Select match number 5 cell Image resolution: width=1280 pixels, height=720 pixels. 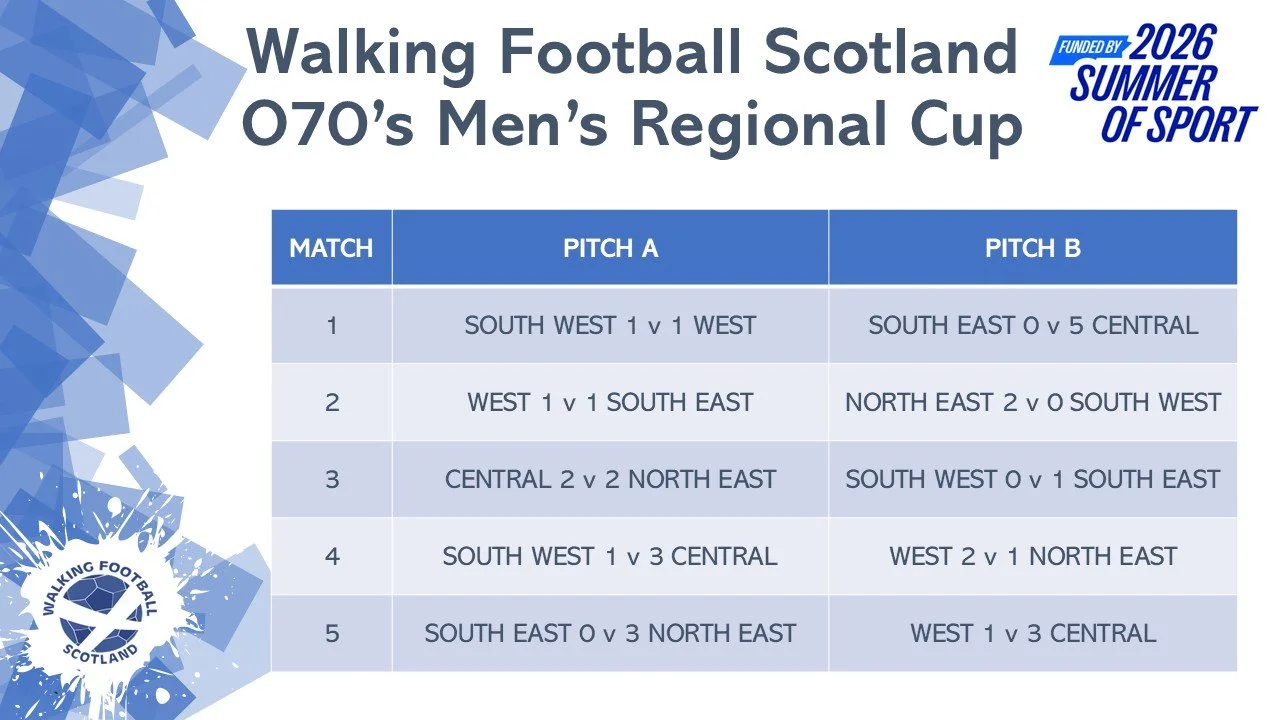[331, 633]
